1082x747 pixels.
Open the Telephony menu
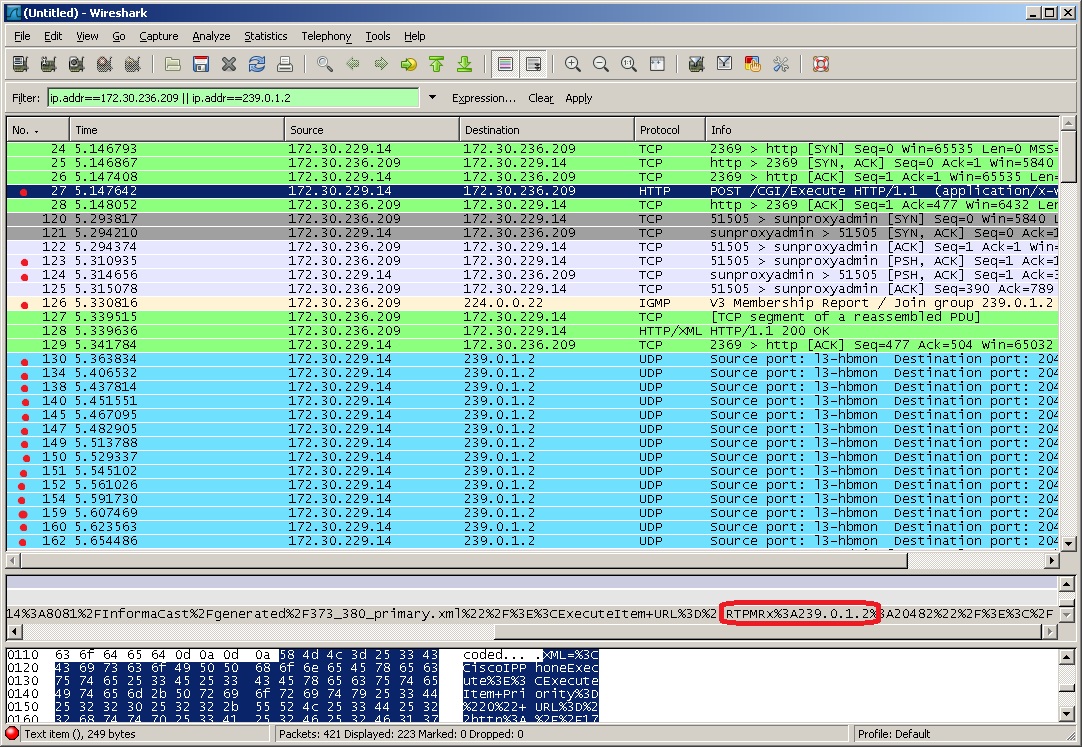click(x=326, y=36)
